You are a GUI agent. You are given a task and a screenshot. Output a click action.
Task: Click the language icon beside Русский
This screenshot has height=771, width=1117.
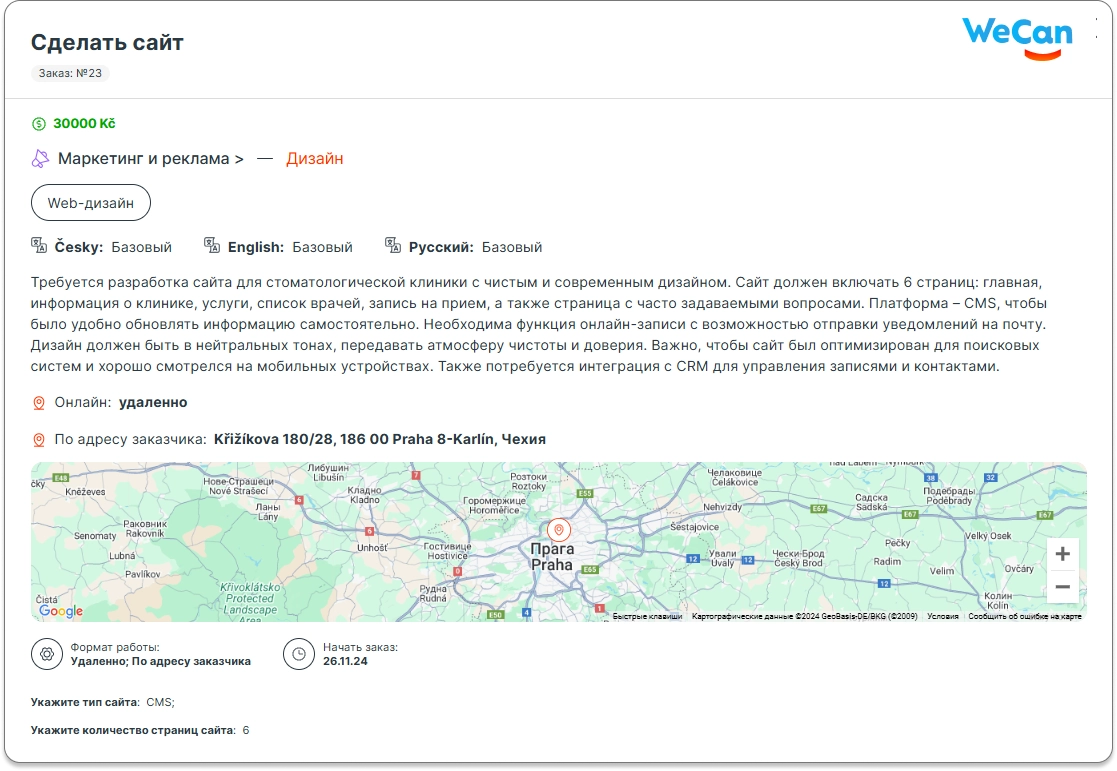point(393,246)
